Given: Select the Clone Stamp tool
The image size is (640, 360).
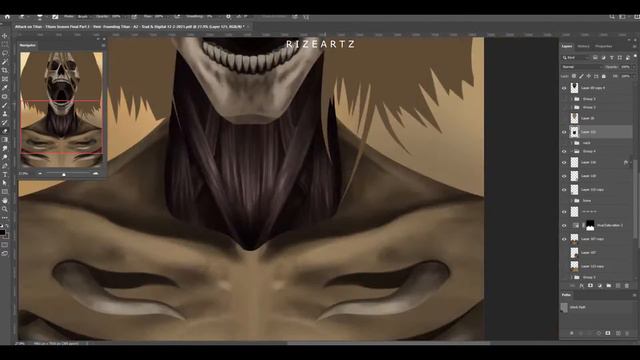Looking at the screenshot, I should pyautogui.click(x=4, y=114).
